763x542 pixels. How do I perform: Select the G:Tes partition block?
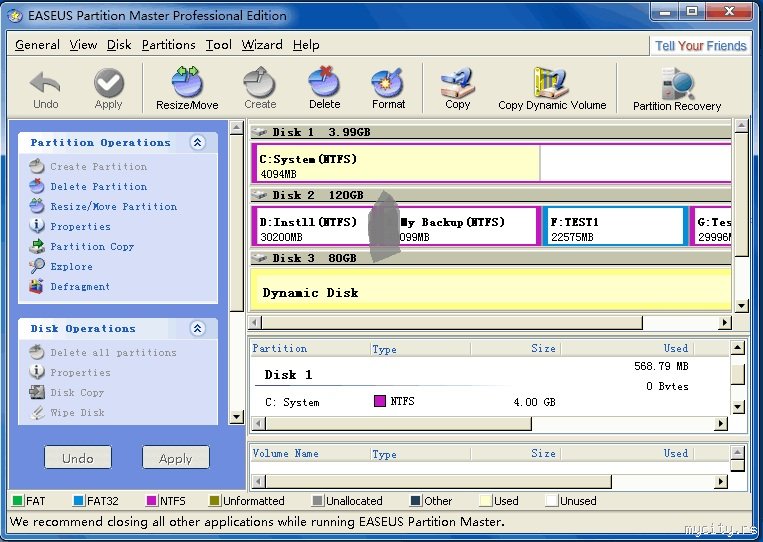click(711, 226)
